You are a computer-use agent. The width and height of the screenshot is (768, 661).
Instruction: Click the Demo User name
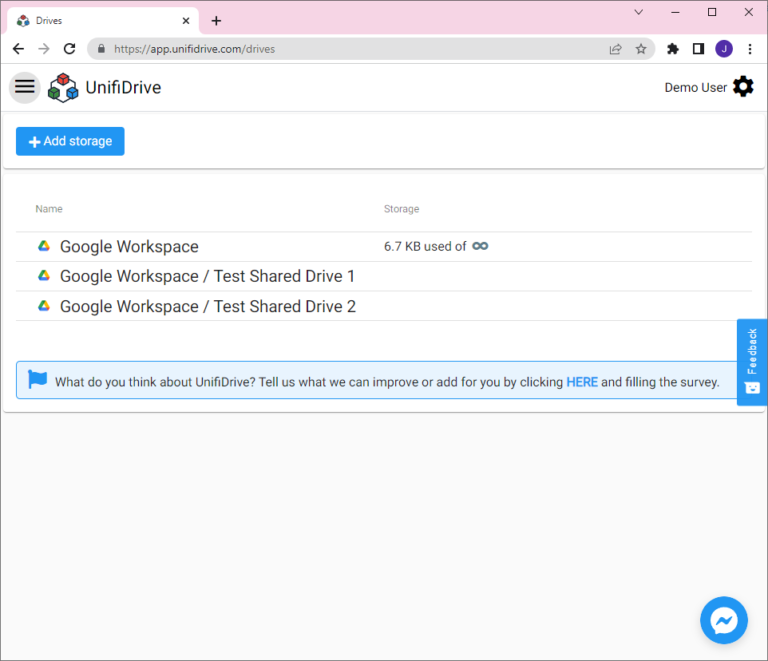(x=695, y=88)
